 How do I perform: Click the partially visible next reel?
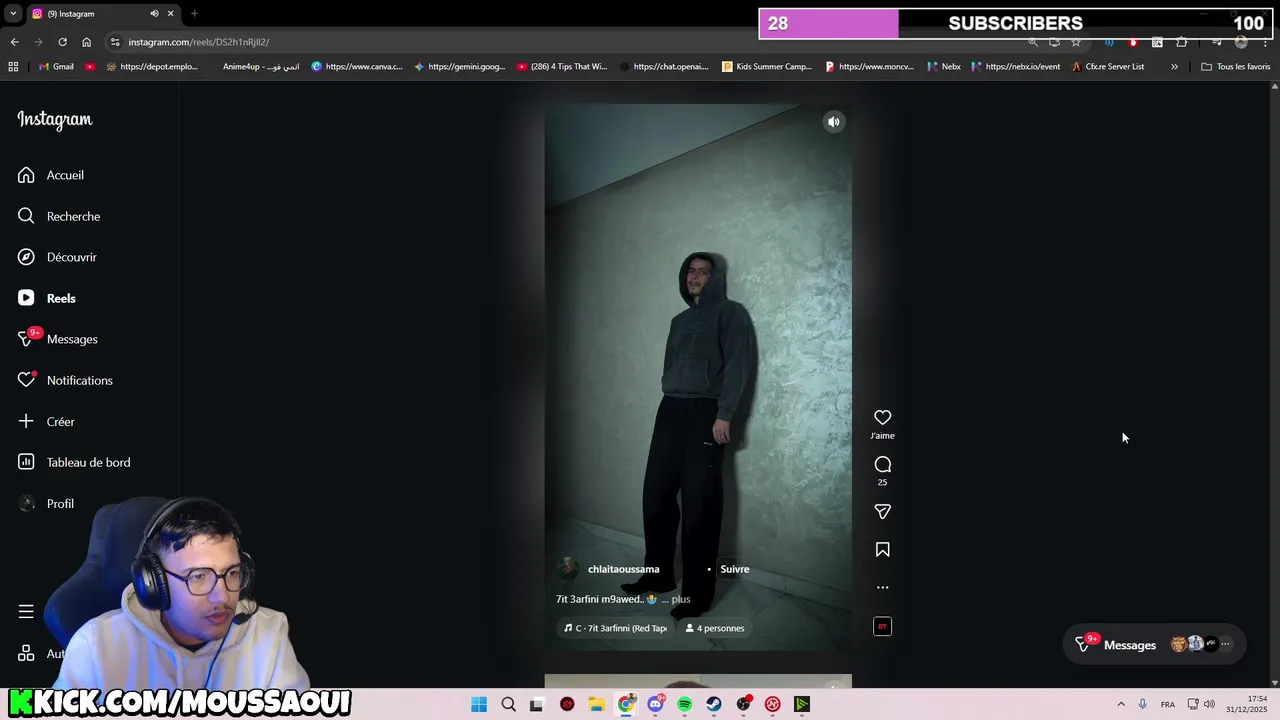[x=698, y=681]
